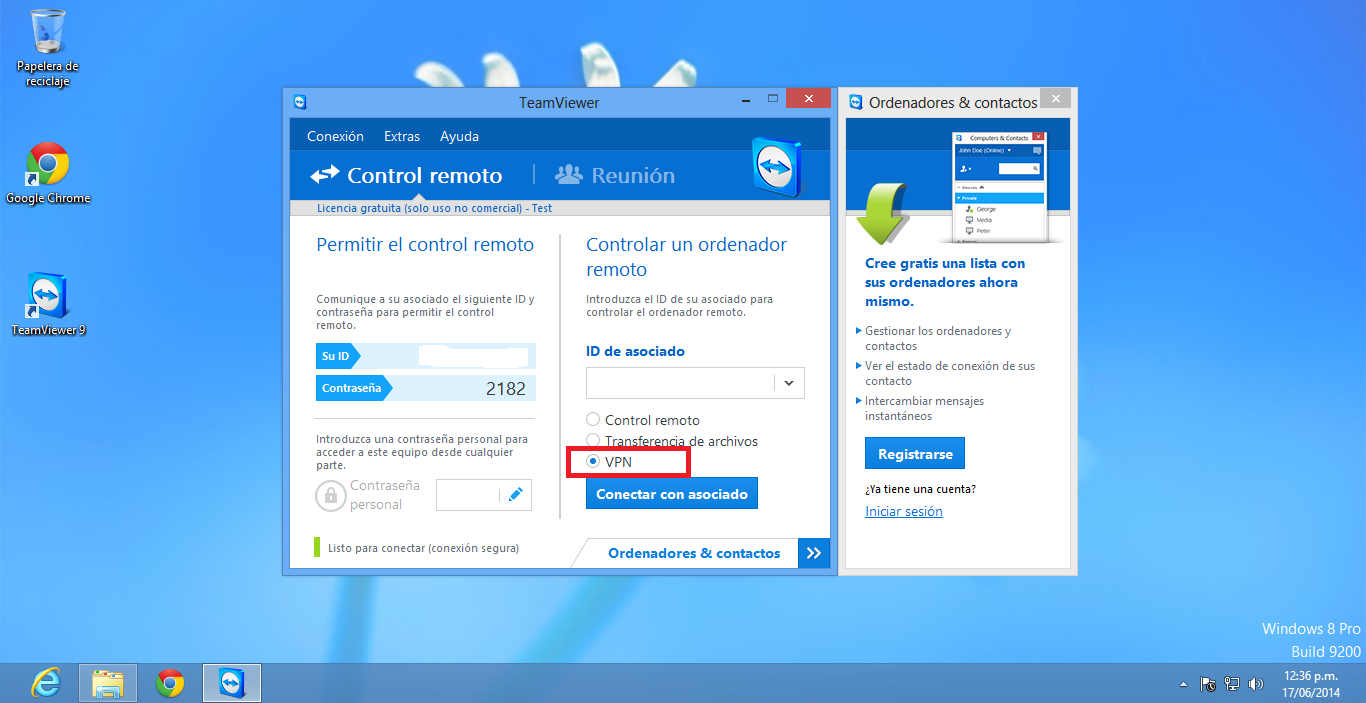1366x703 pixels.
Task: Click the pencil icon for personal password
Action: (516, 494)
